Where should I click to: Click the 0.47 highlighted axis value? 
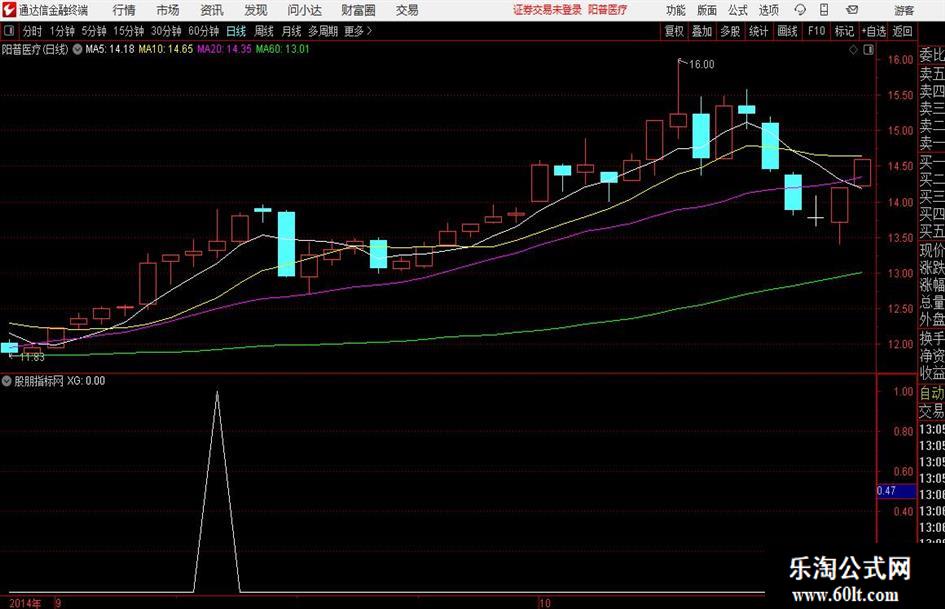[x=896, y=491]
